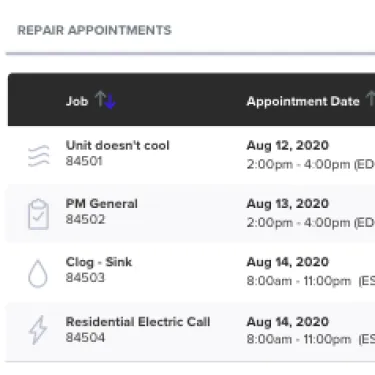This screenshot has width=375, height=375.
Task: Open the REPAIR APPOINTMENTS tab
Action: [x=94, y=30]
